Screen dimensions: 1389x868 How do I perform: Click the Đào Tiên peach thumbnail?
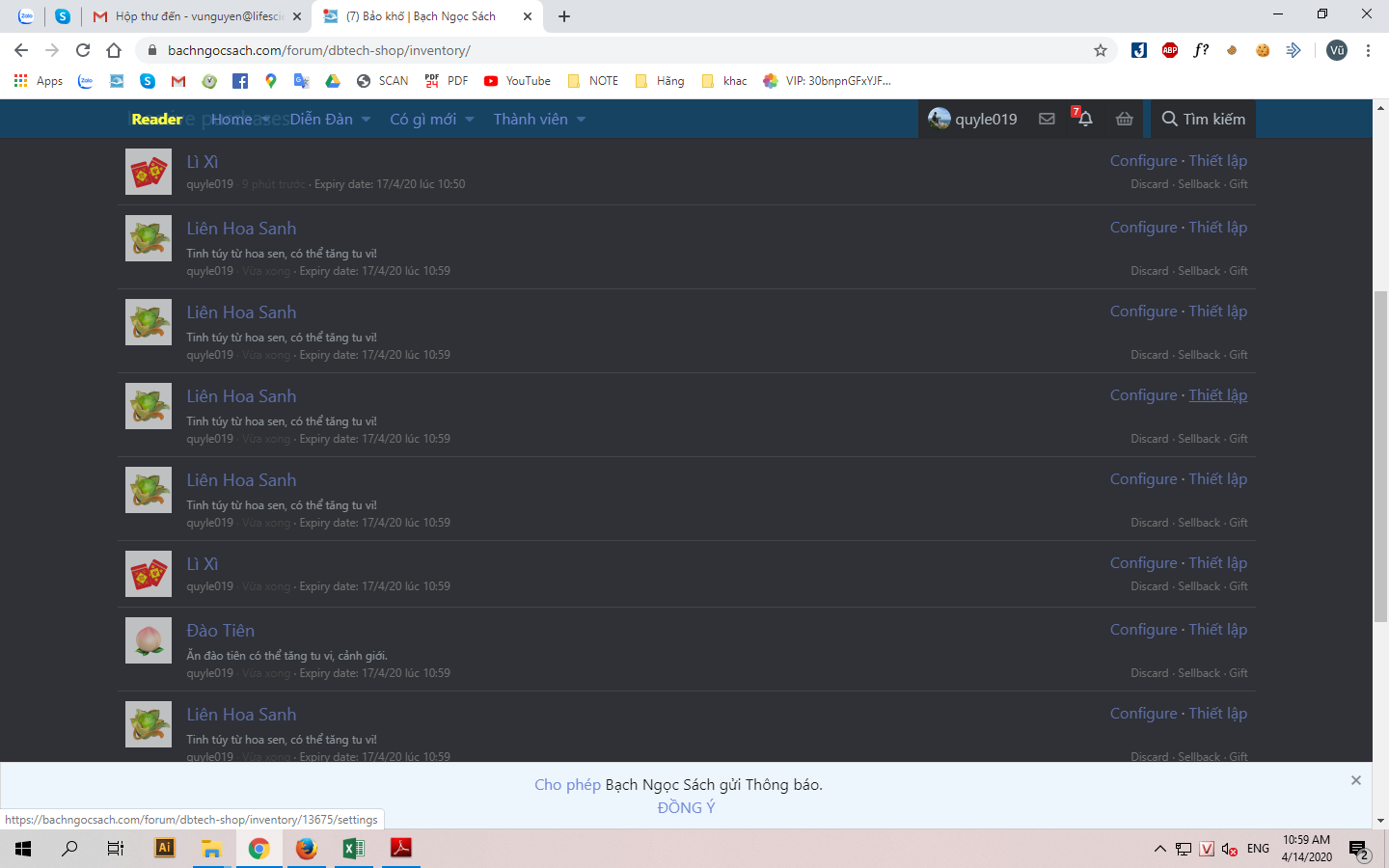point(149,640)
